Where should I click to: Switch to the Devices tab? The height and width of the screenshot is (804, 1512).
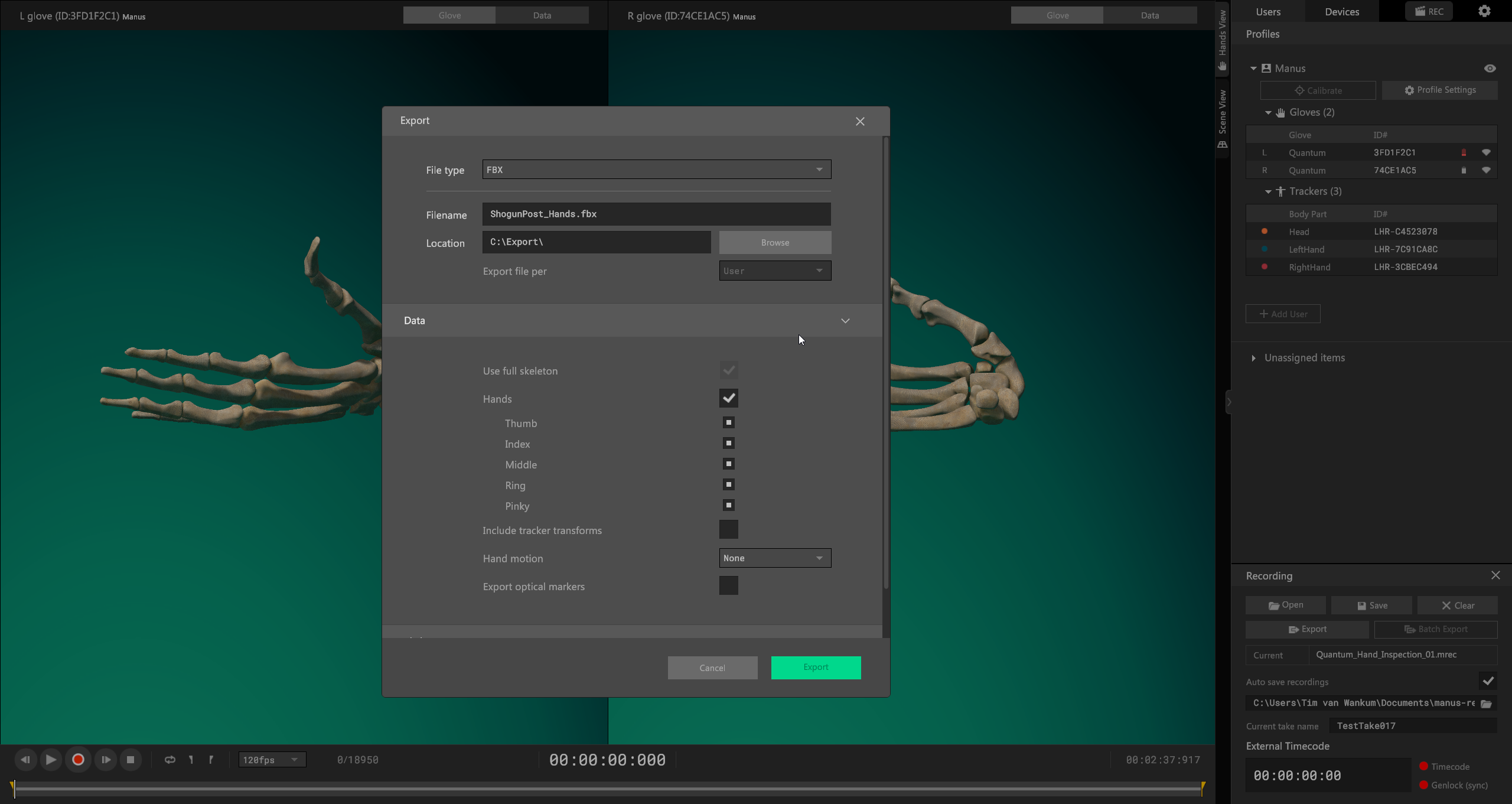pos(1341,12)
